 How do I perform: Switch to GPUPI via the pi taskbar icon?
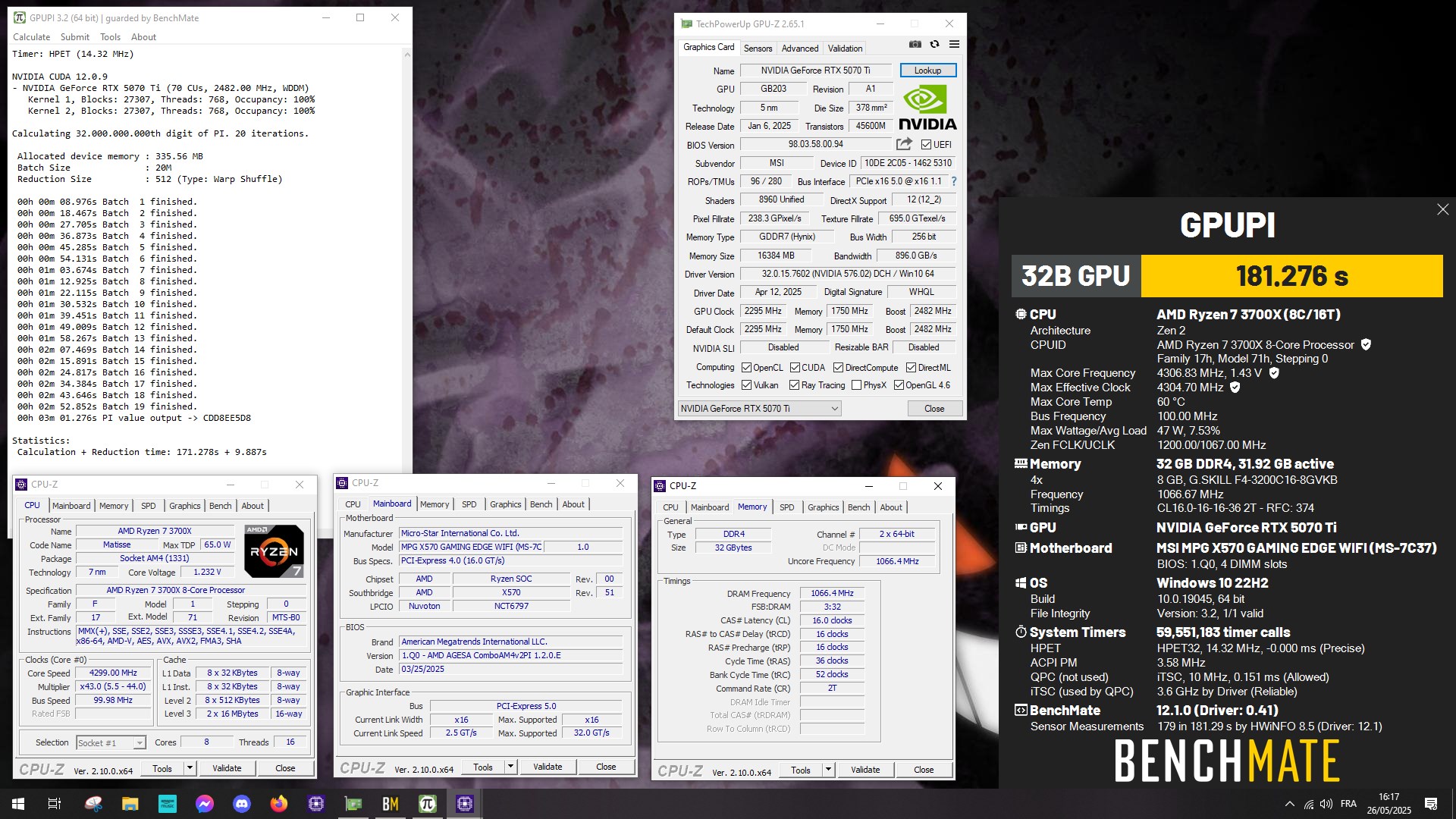point(428,804)
